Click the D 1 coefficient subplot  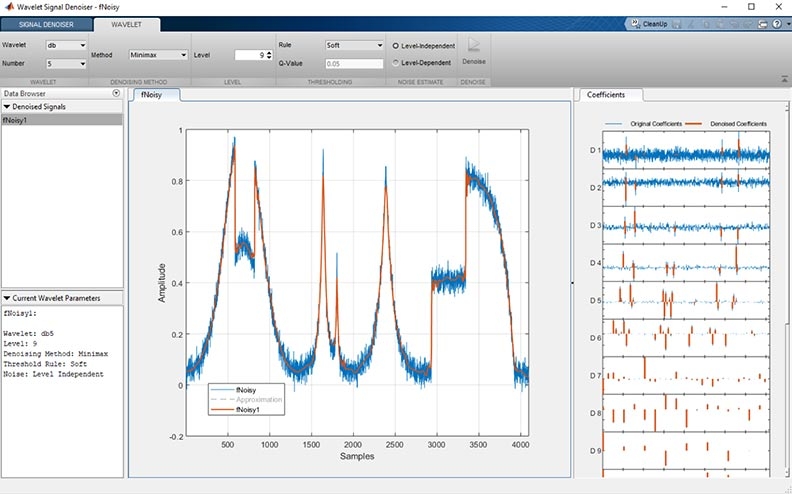pyautogui.click(x=686, y=150)
